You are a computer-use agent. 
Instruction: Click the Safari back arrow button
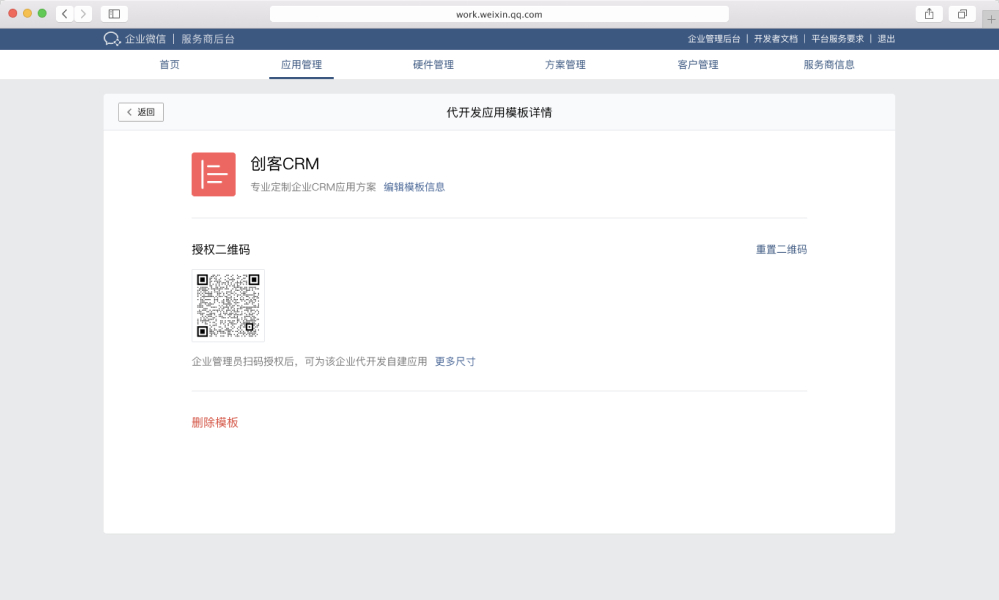[x=64, y=13]
